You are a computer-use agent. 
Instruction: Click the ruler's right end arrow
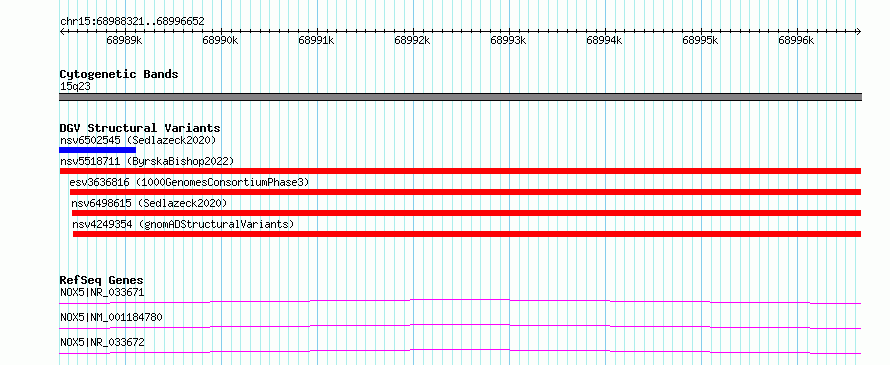859,31
